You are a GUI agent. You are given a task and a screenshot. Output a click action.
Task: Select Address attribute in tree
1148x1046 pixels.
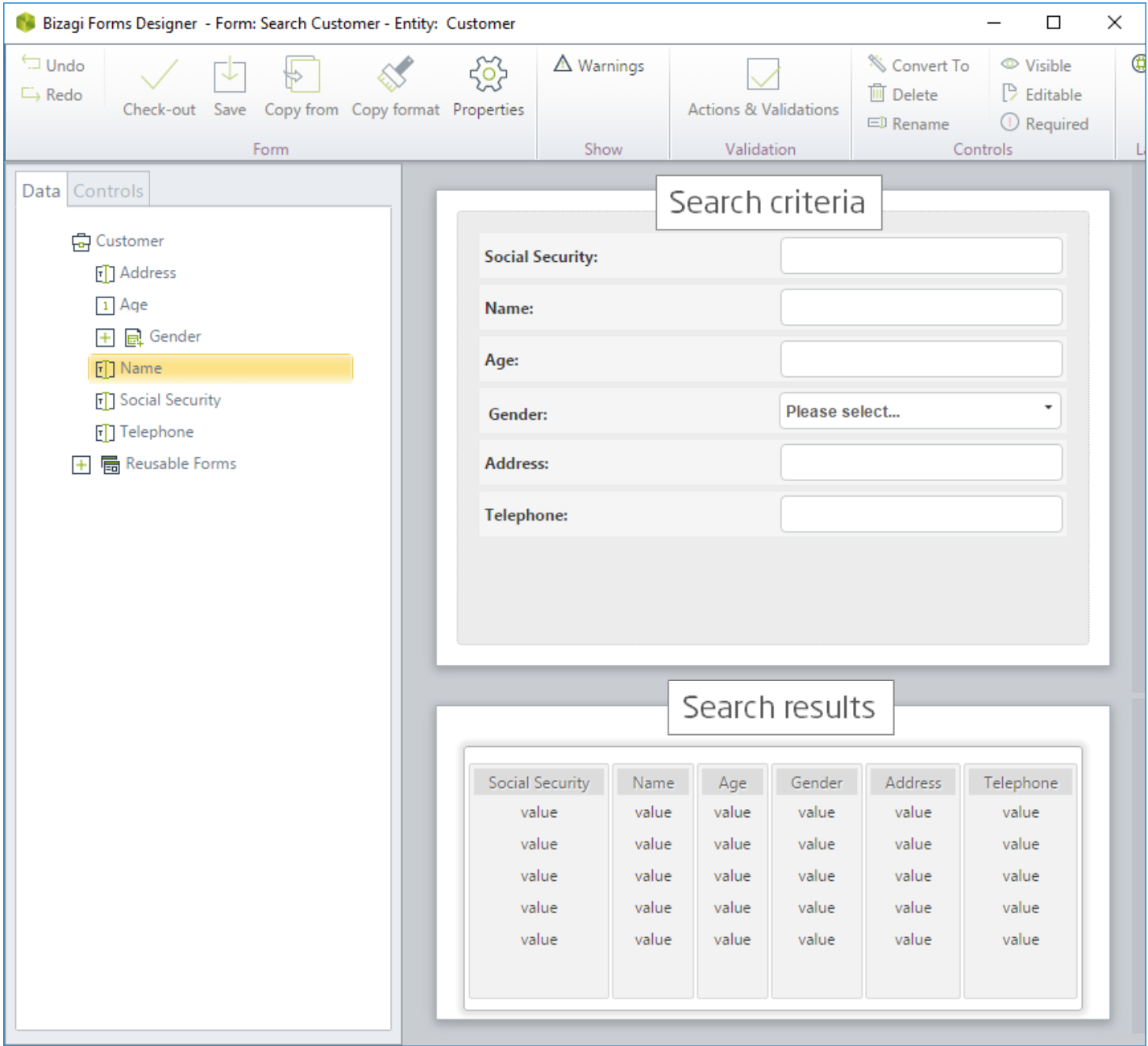point(135,272)
